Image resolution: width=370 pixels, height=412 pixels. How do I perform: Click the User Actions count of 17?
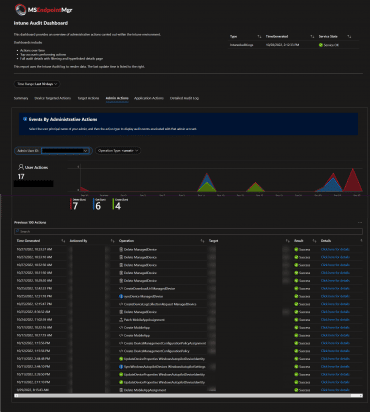(21, 177)
